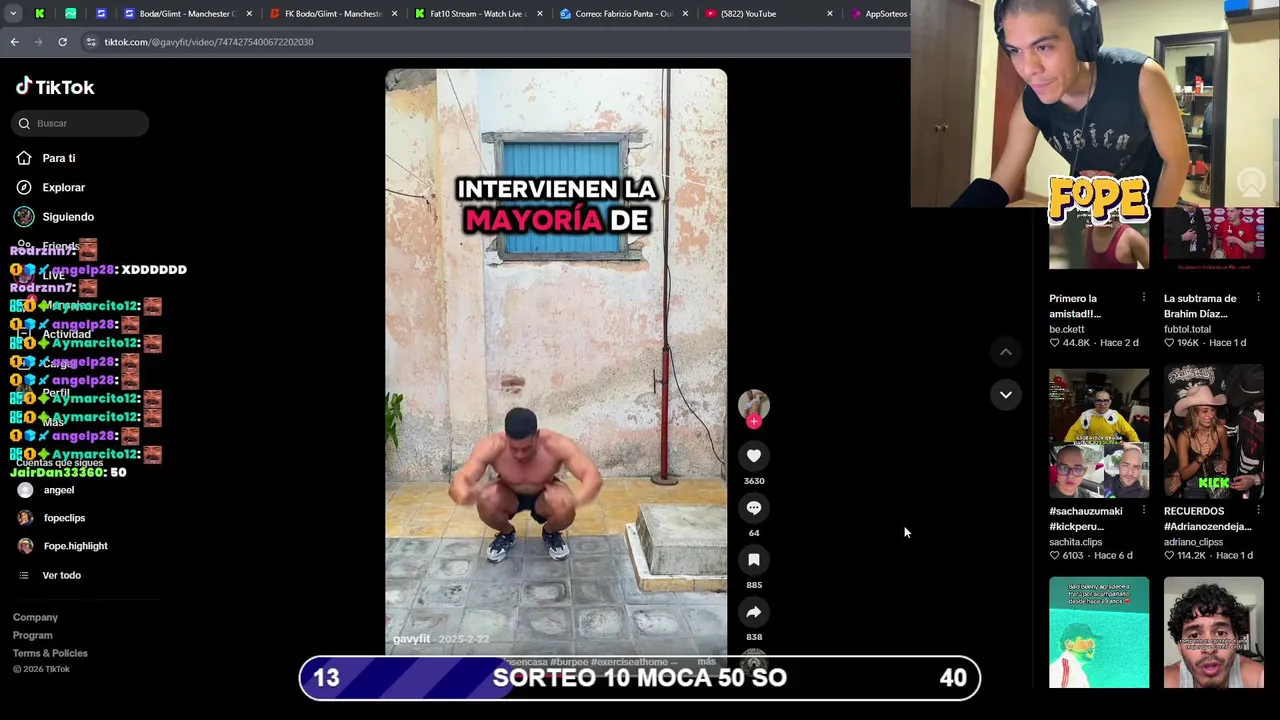Click the heart icon next to 196K
The image size is (1280, 720).
coord(1169,343)
